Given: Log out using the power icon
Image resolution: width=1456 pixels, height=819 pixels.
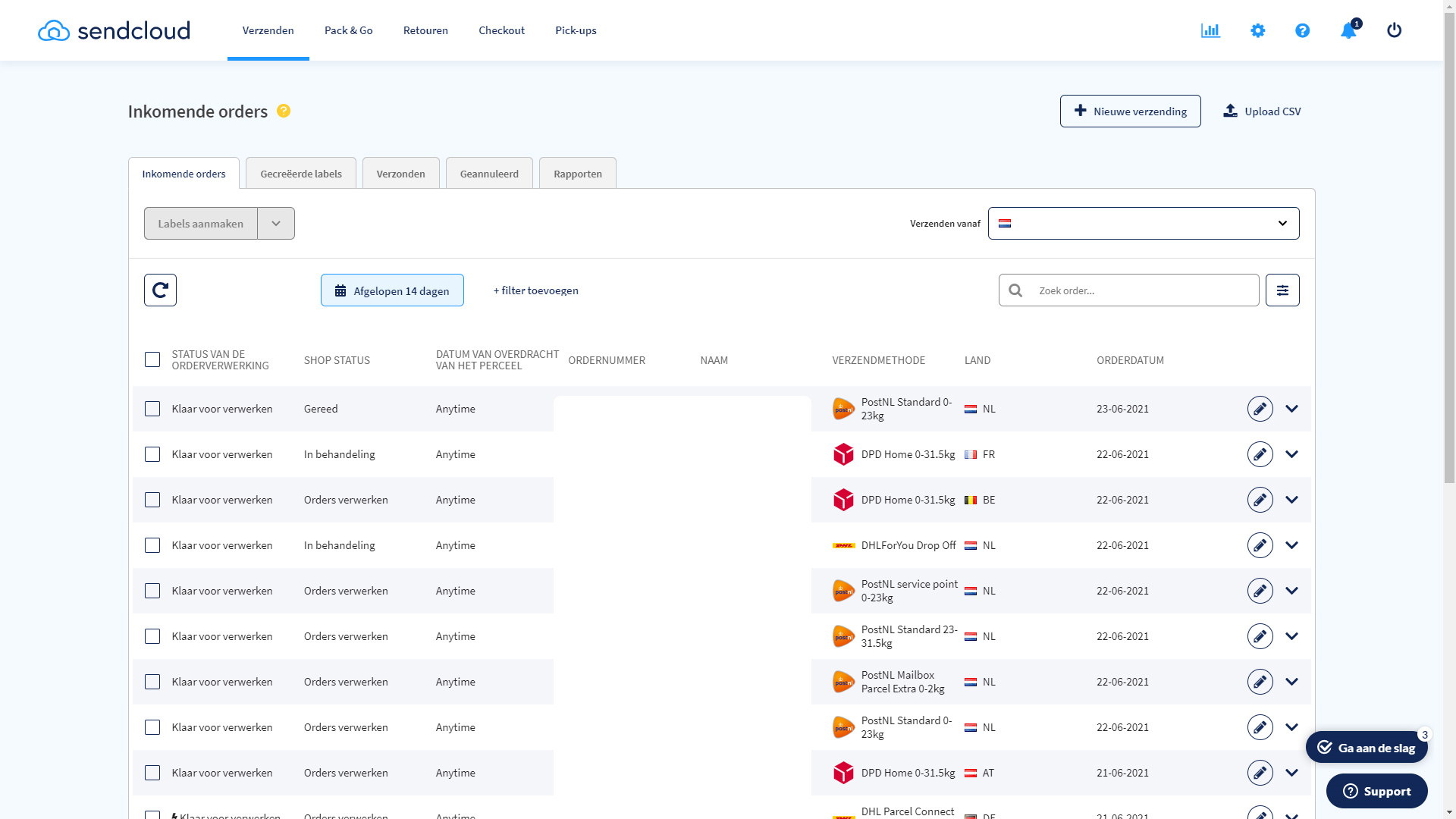Looking at the screenshot, I should coord(1394,30).
